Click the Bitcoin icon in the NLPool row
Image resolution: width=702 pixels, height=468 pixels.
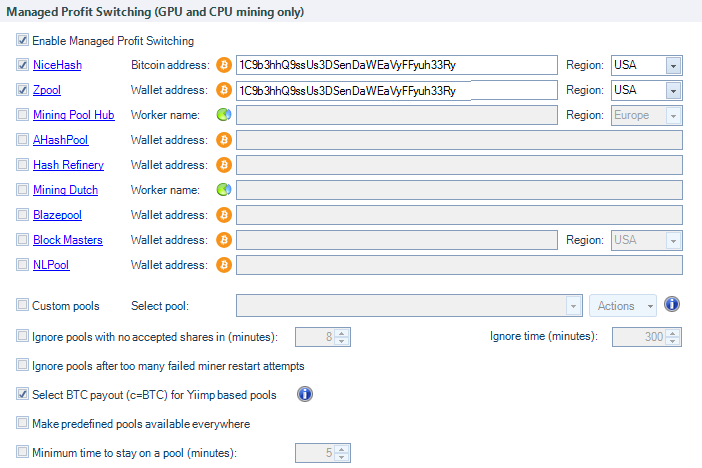[x=224, y=265]
